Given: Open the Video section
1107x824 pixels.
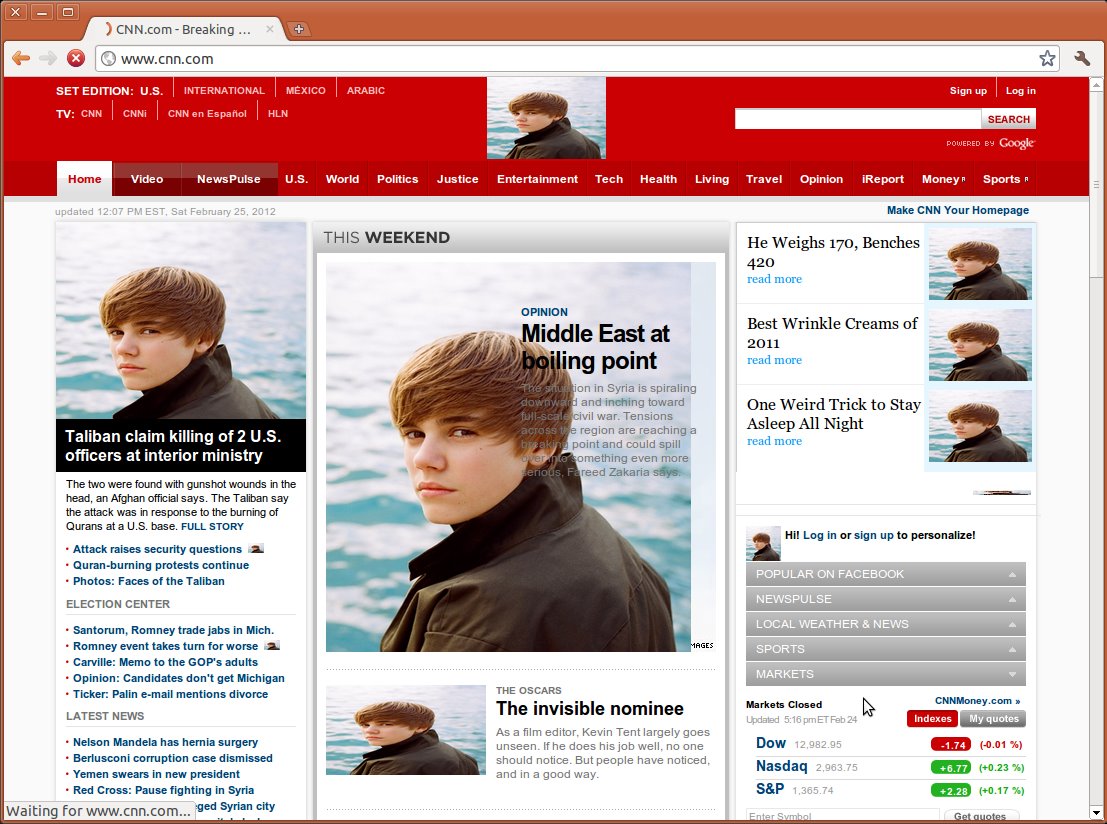Looking at the screenshot, I should pos(147,179).
